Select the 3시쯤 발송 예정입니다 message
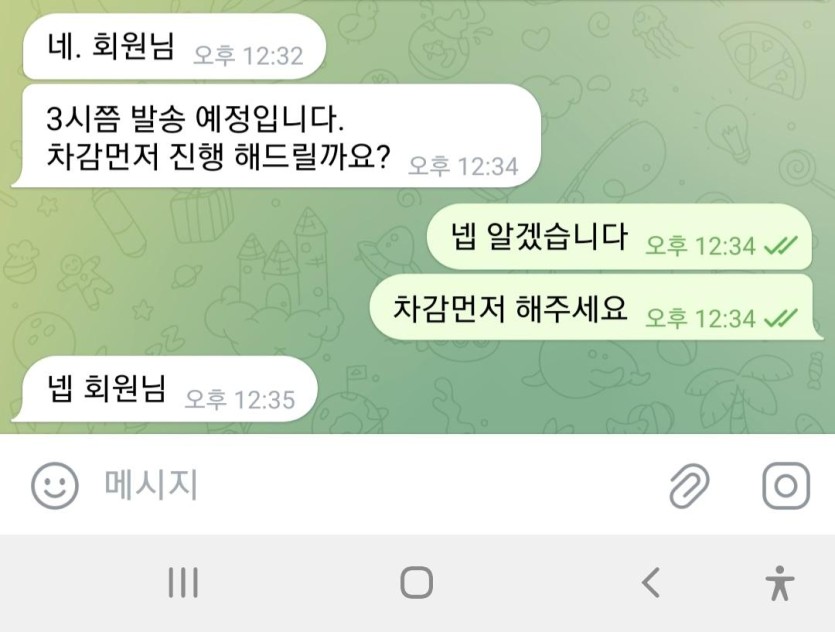 (x=276, y=136)
